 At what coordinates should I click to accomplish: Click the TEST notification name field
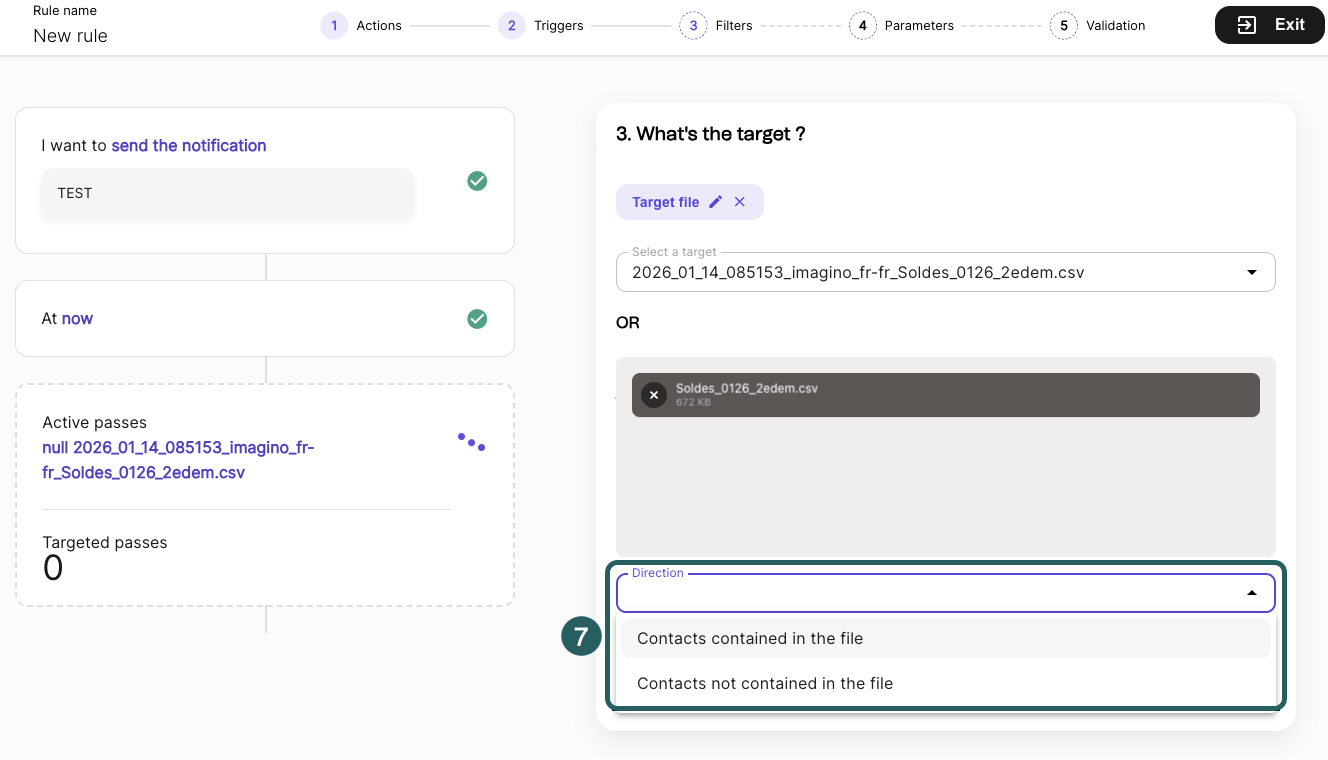tap(227, 193)
